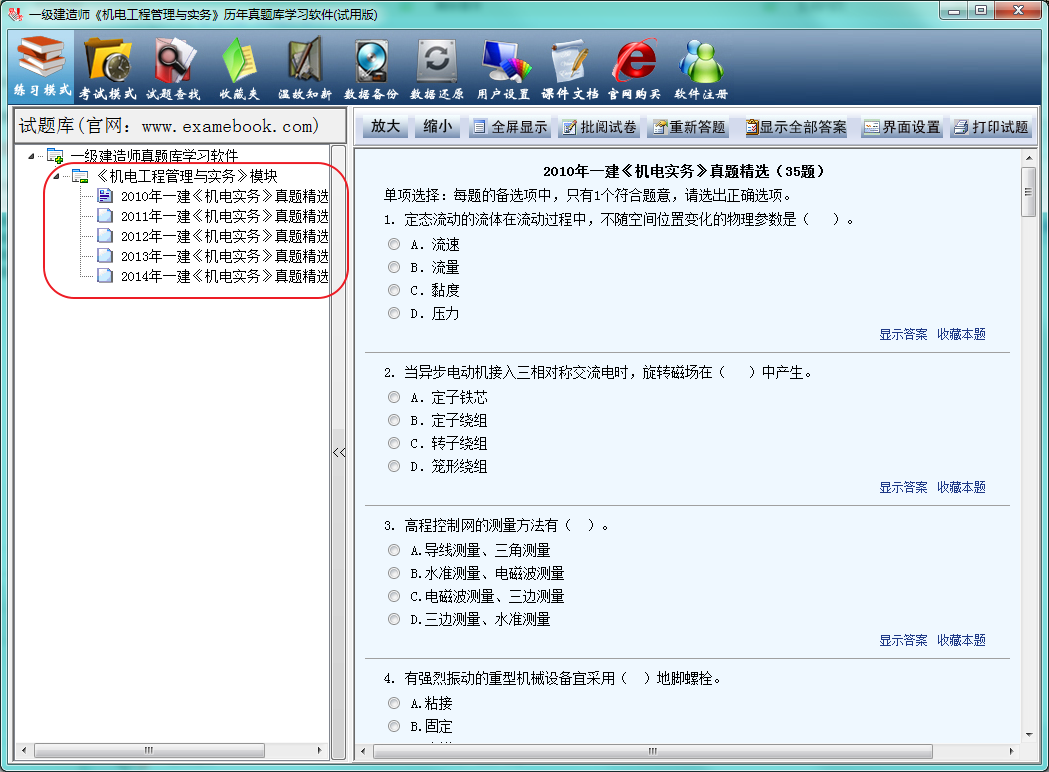The image size is (1049, 772).
Task: Collapse left panel with << splitter
Action: [339, 452]
